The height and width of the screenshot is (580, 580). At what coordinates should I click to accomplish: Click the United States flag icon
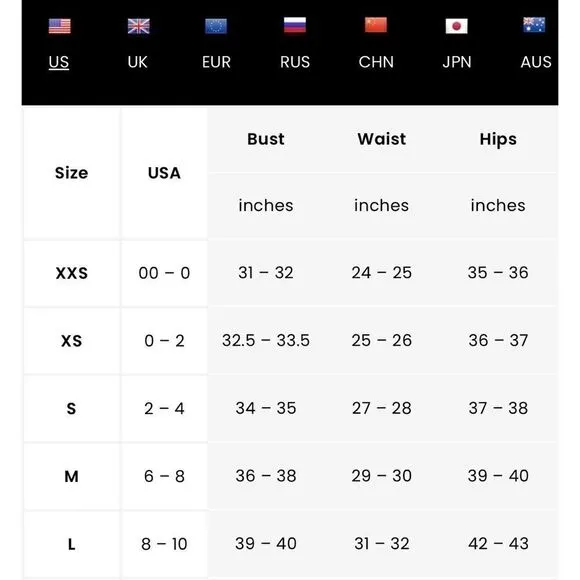[60, 26]
